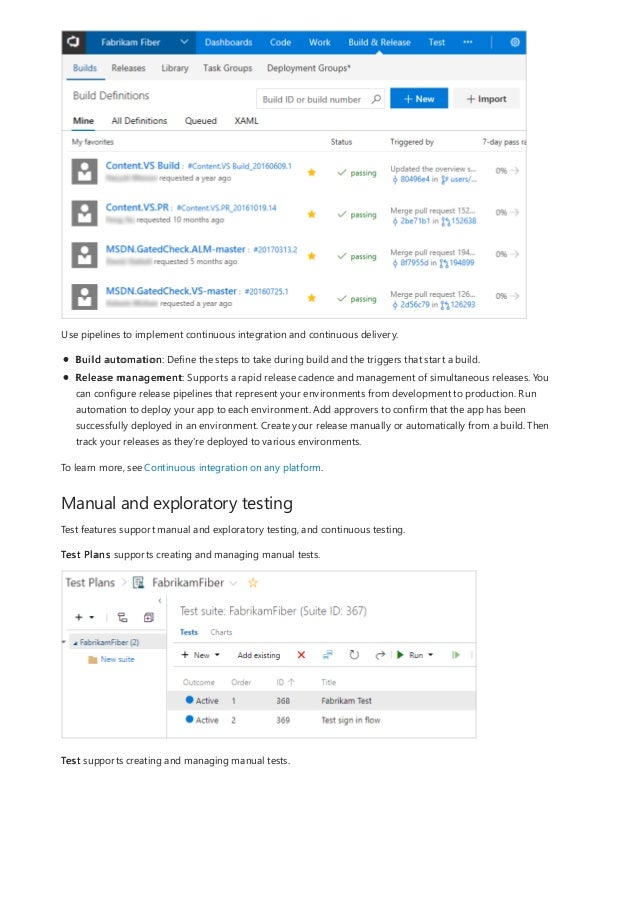Open pull request 126293 link
The width and height of the screenshot is (638, 903).
(x=458, y=305)
